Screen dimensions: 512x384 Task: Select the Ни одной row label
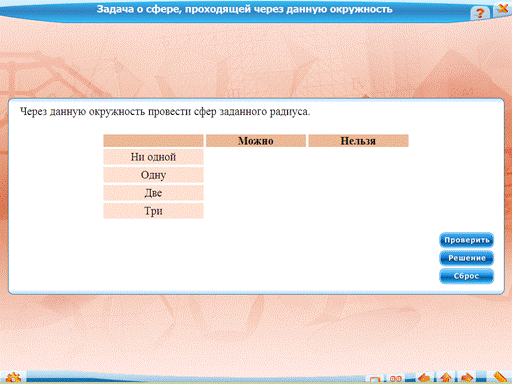(x=153, y=157)
